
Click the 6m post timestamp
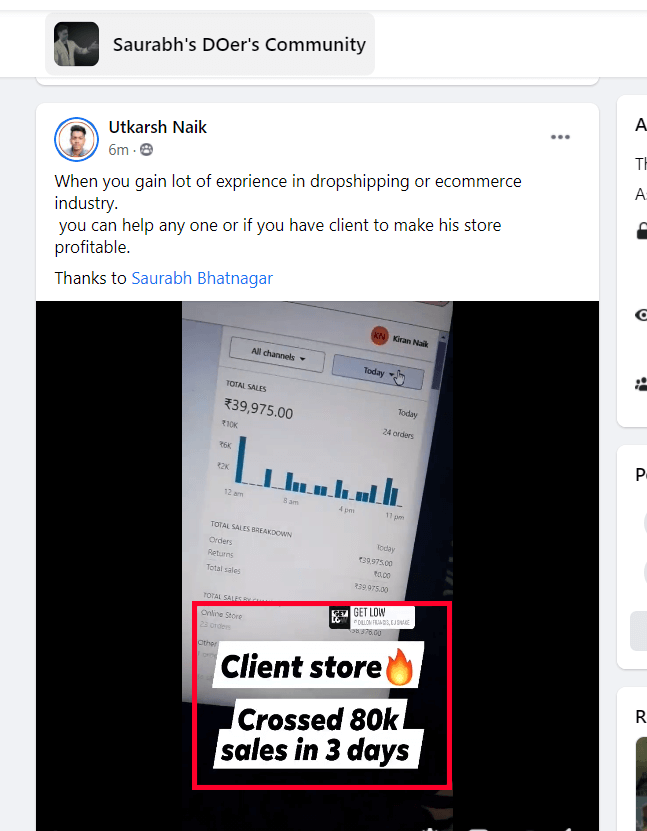click(x=118, y=150)
